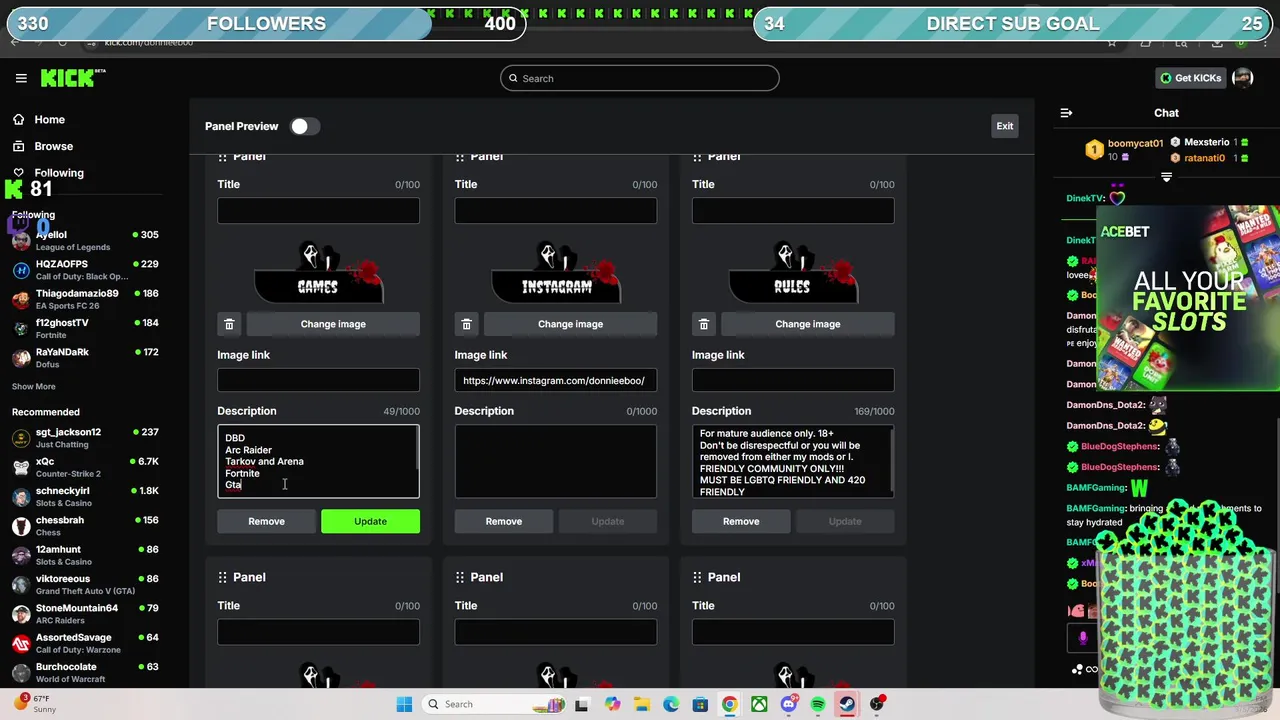The image size is (1280, 720).
Task: Click the Games panel Image link field
Action: click(318, 380)
